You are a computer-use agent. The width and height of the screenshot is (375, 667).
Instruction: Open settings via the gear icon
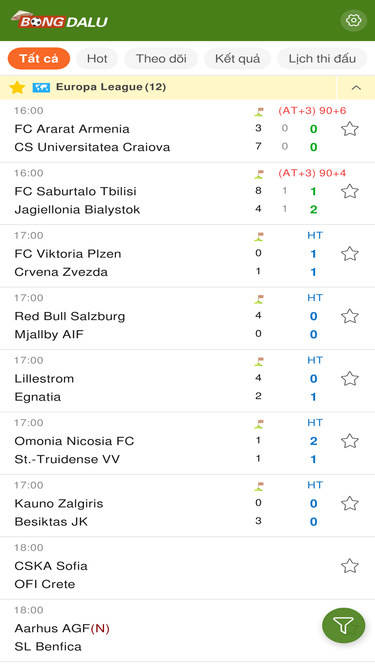[x=353, y=20]
